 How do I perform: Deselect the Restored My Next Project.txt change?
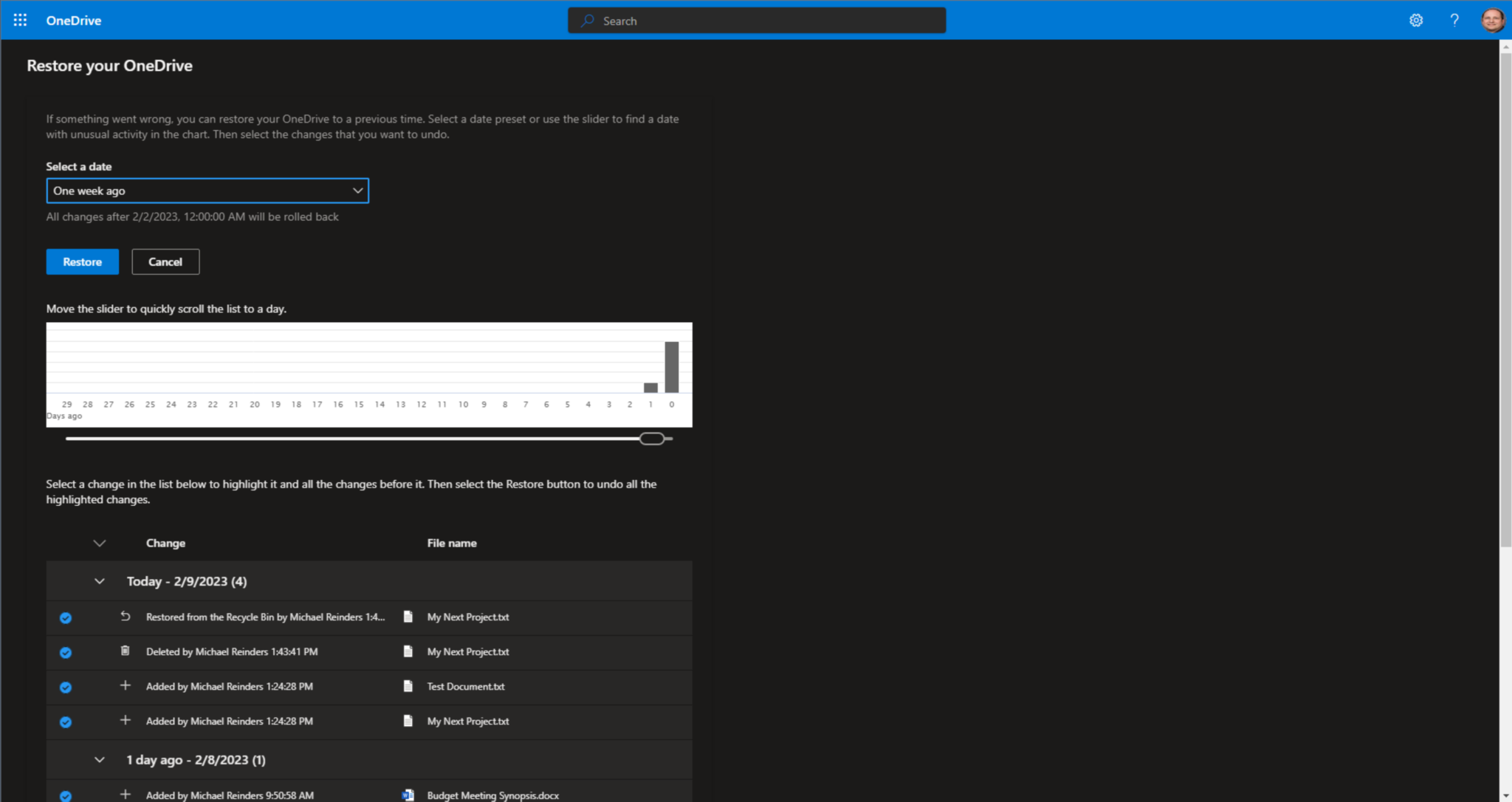coord(66,617)
